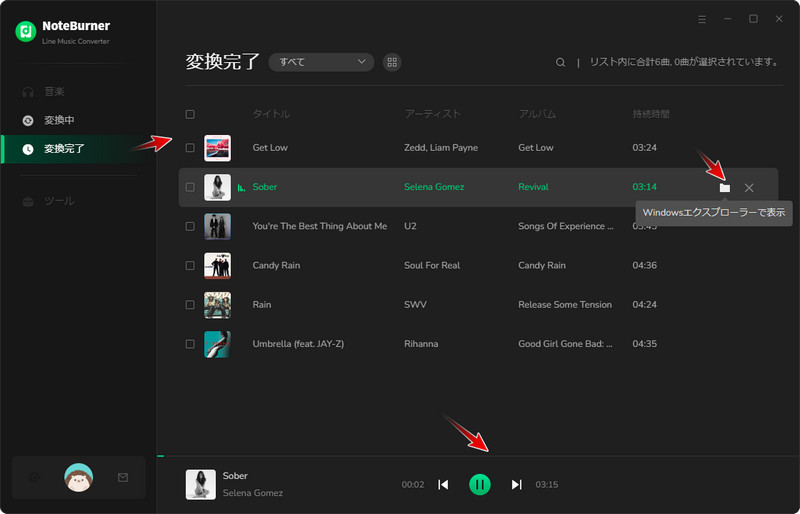Select the title 'Umbrella (feat. JAY-Z)'

tap(298, 344)
